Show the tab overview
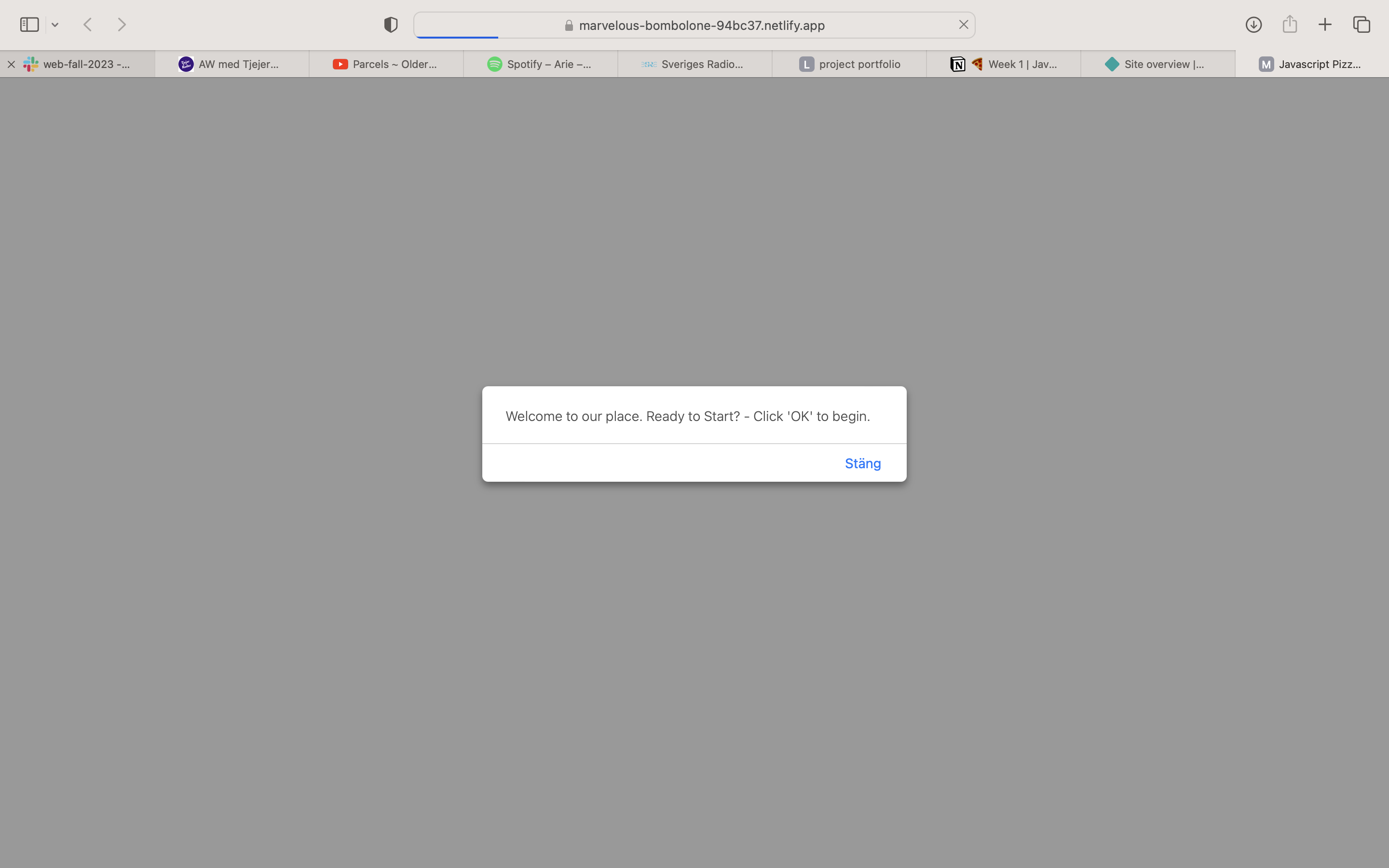The width and height of the screenshot is (1389, 868). pyautogui.click(x=1362, y=25)
